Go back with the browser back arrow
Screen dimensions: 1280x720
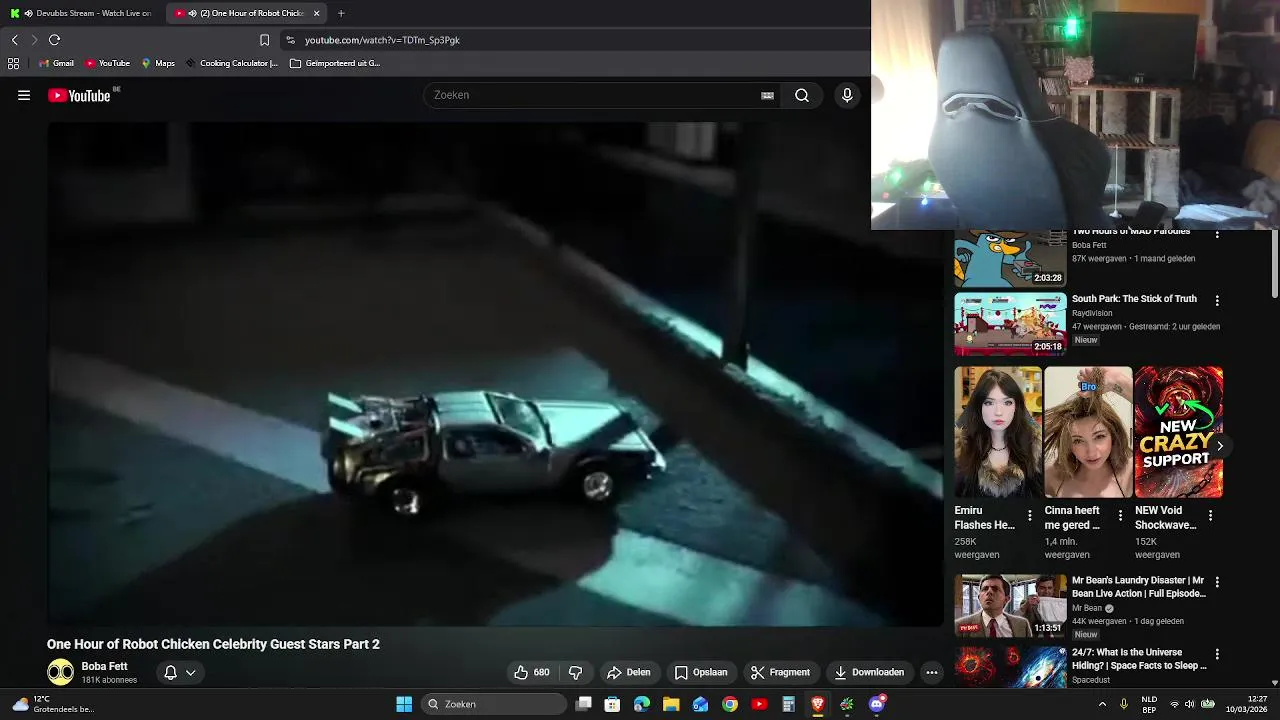tap(14, 40)
